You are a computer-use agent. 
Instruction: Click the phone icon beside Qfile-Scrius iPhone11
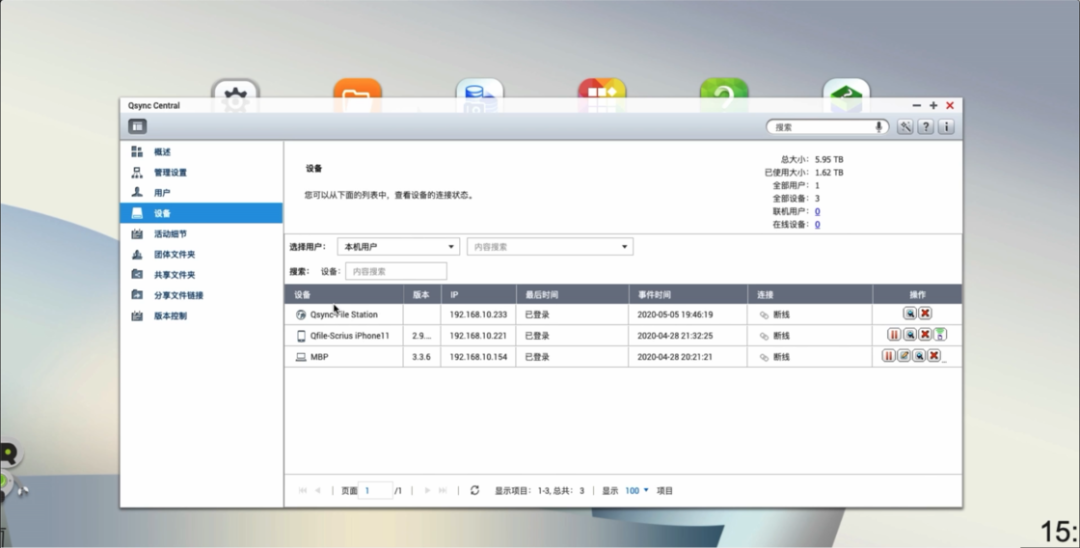[301, 335]
